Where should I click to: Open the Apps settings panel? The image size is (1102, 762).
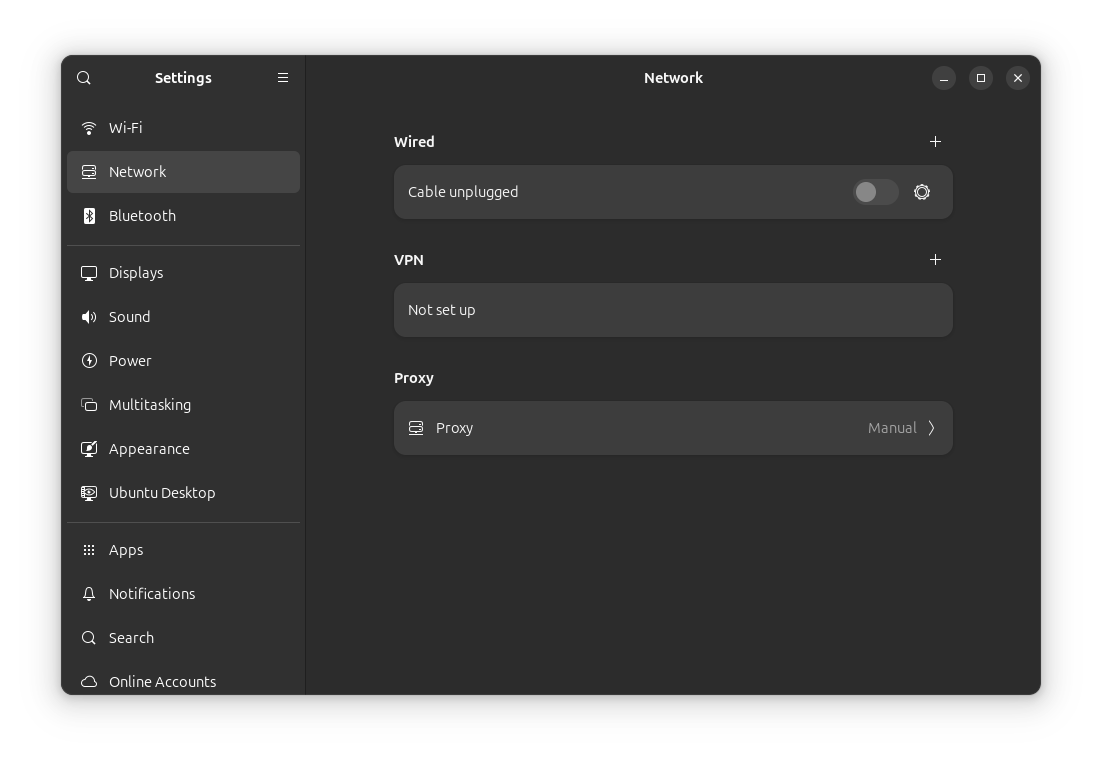[x=126, y=550]
